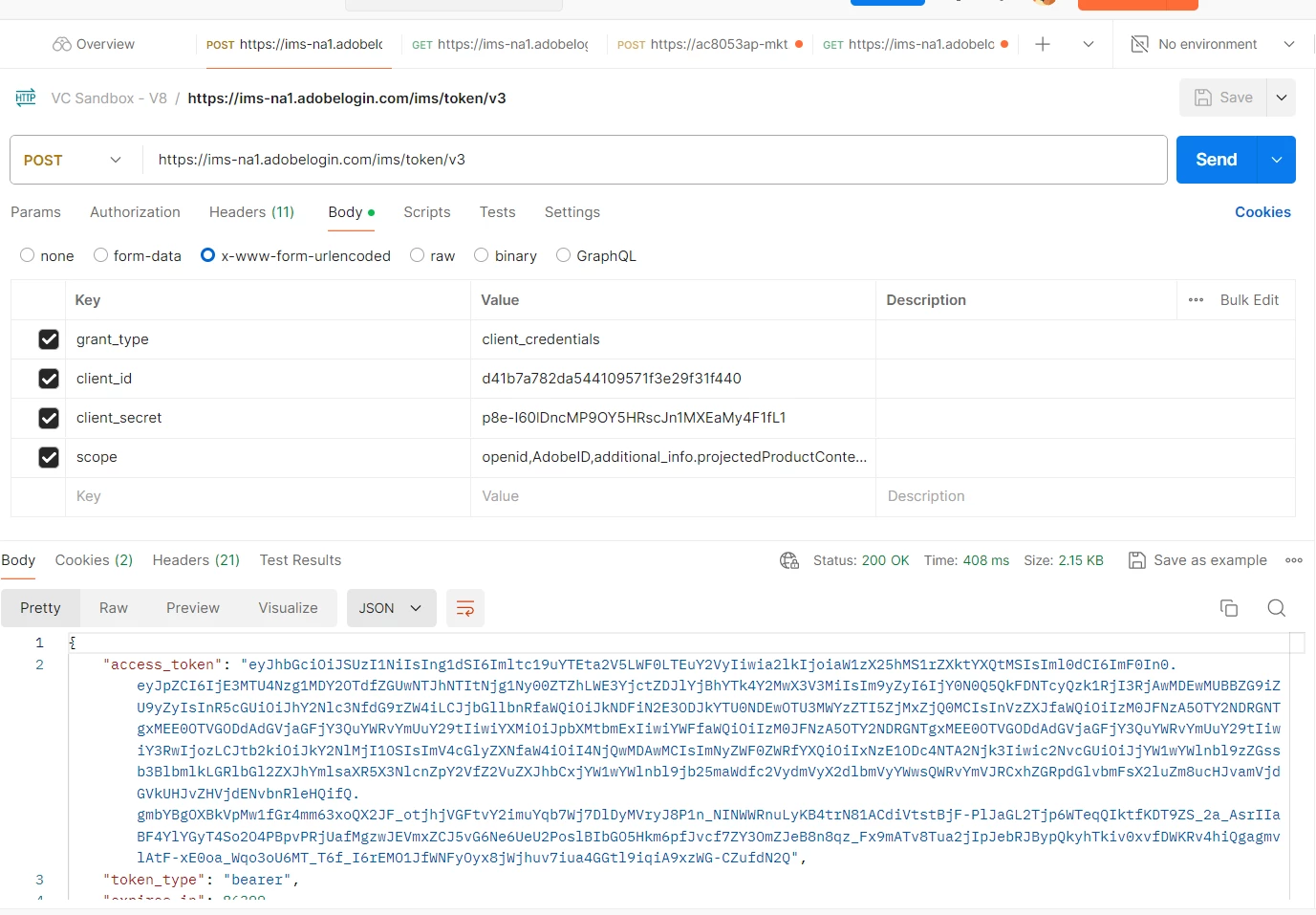
Task: Switch response view to Preview
Action: click(x=193, y=608)
